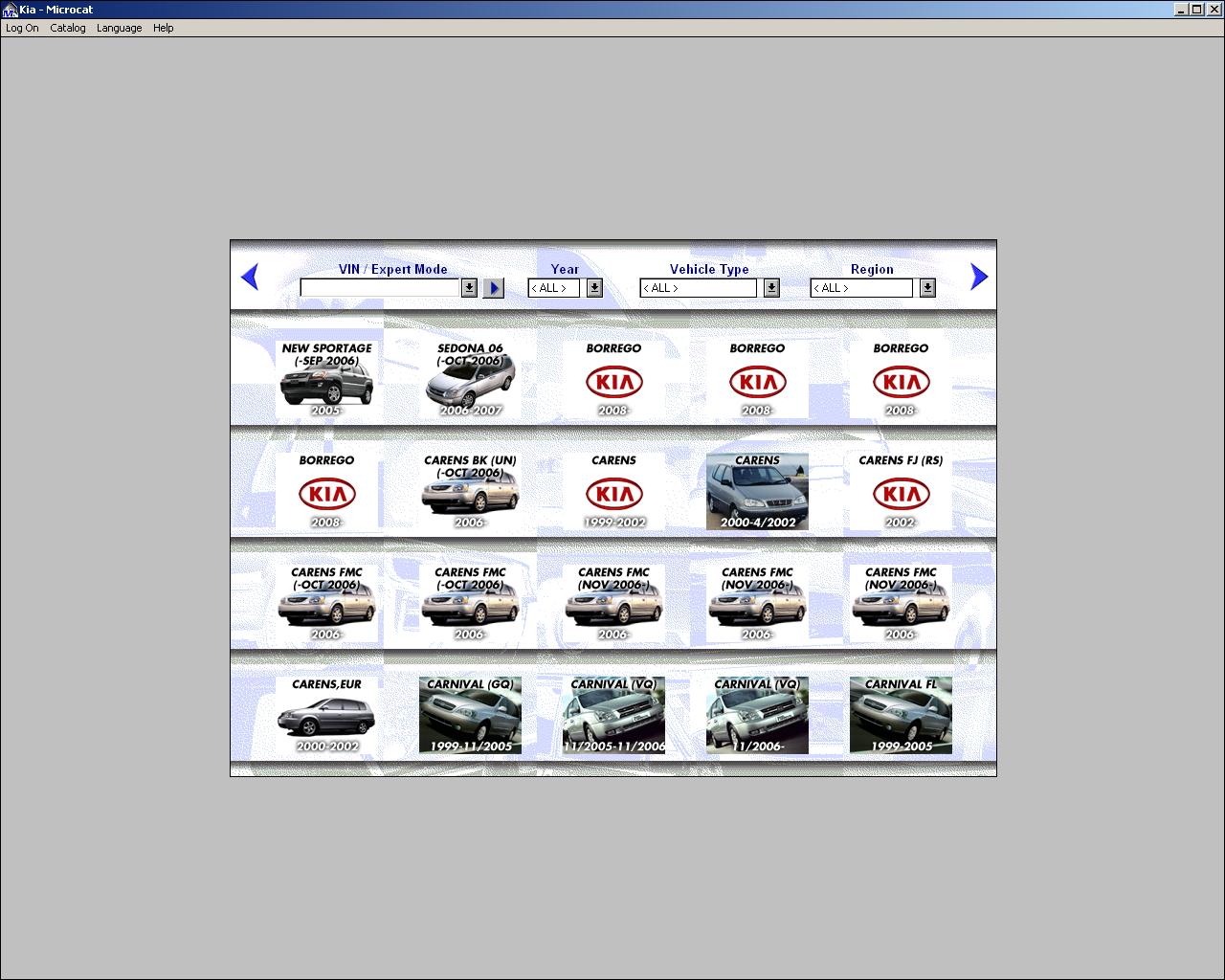Image resolution: width=1225 pixels, height=980 pixels.
Task: Open the Year dropdown arrow
Action: tap(594, 288)
